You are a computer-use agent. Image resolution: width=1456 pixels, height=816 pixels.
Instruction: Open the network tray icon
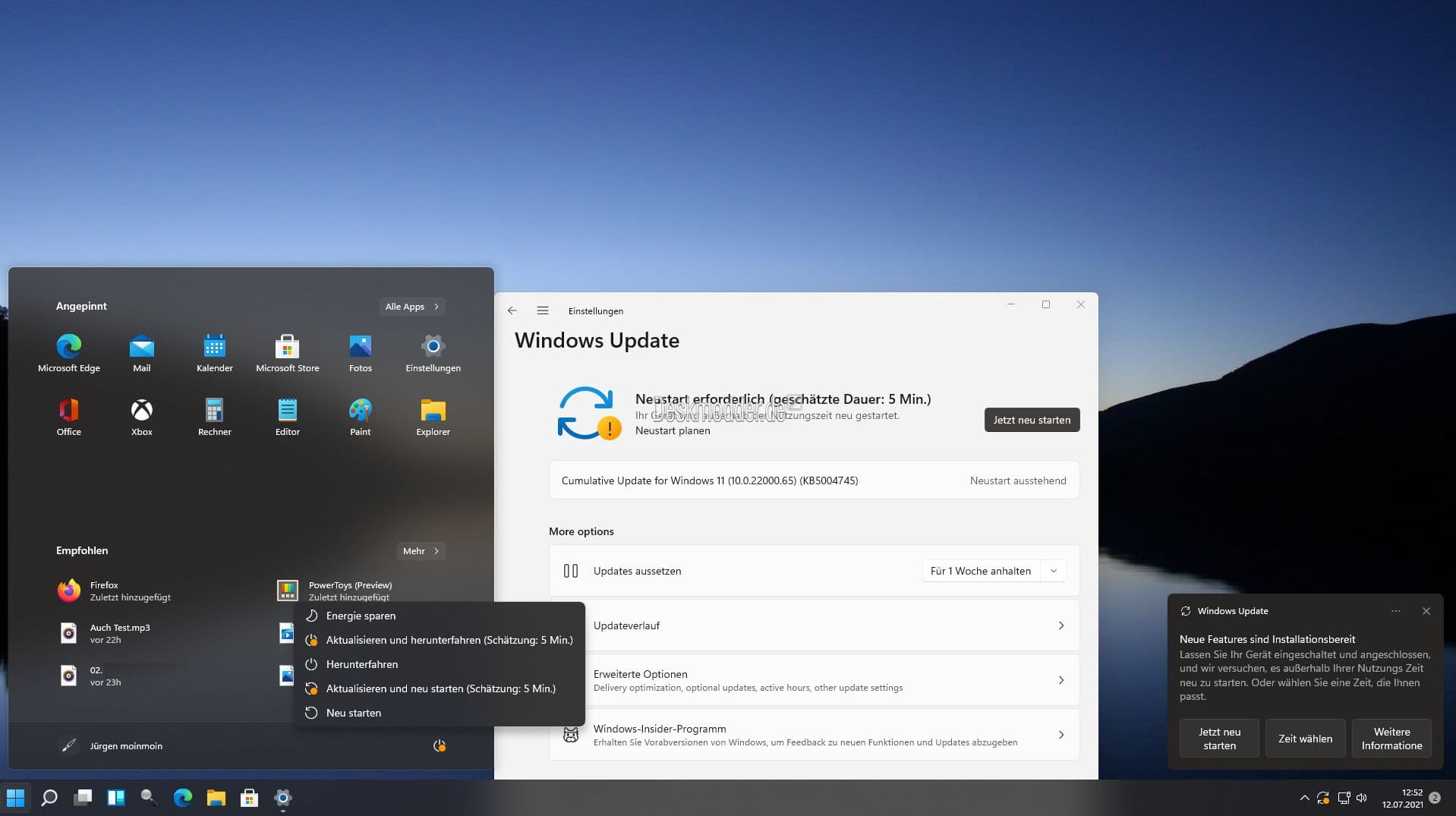coord(1344,798)
